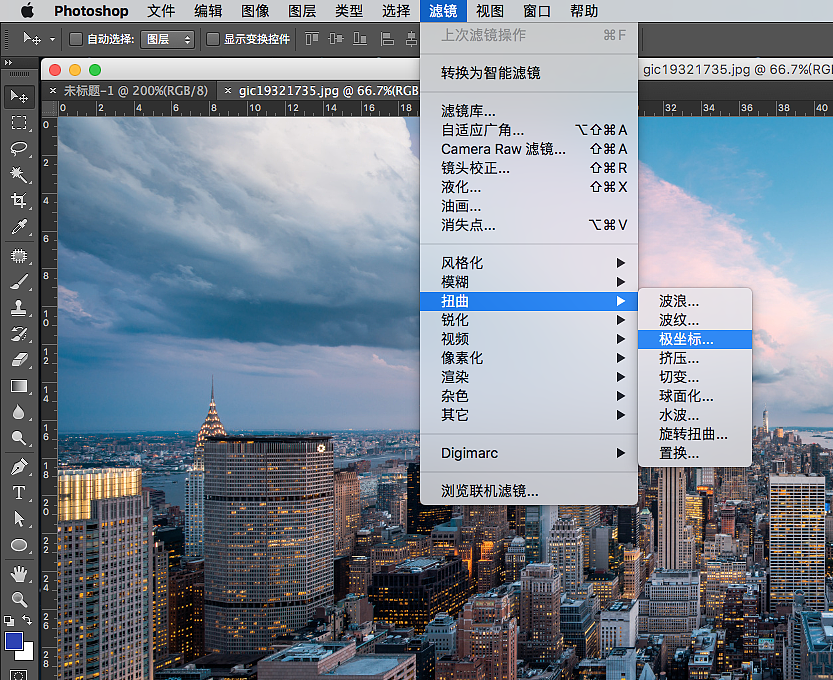Click align left edges icon

point(387,39)
